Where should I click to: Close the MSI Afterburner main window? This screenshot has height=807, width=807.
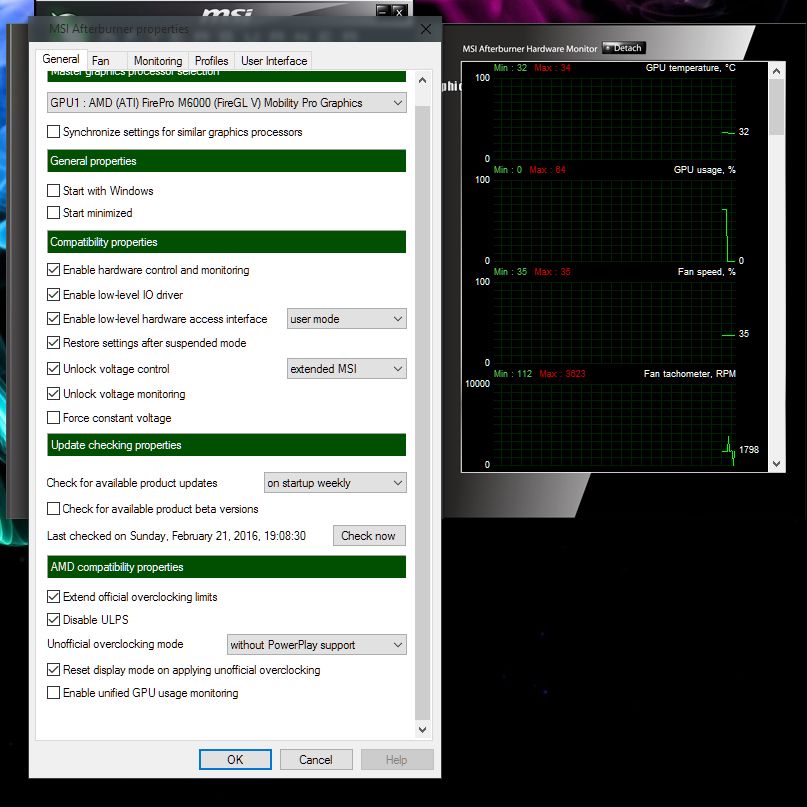pos(399,11)
